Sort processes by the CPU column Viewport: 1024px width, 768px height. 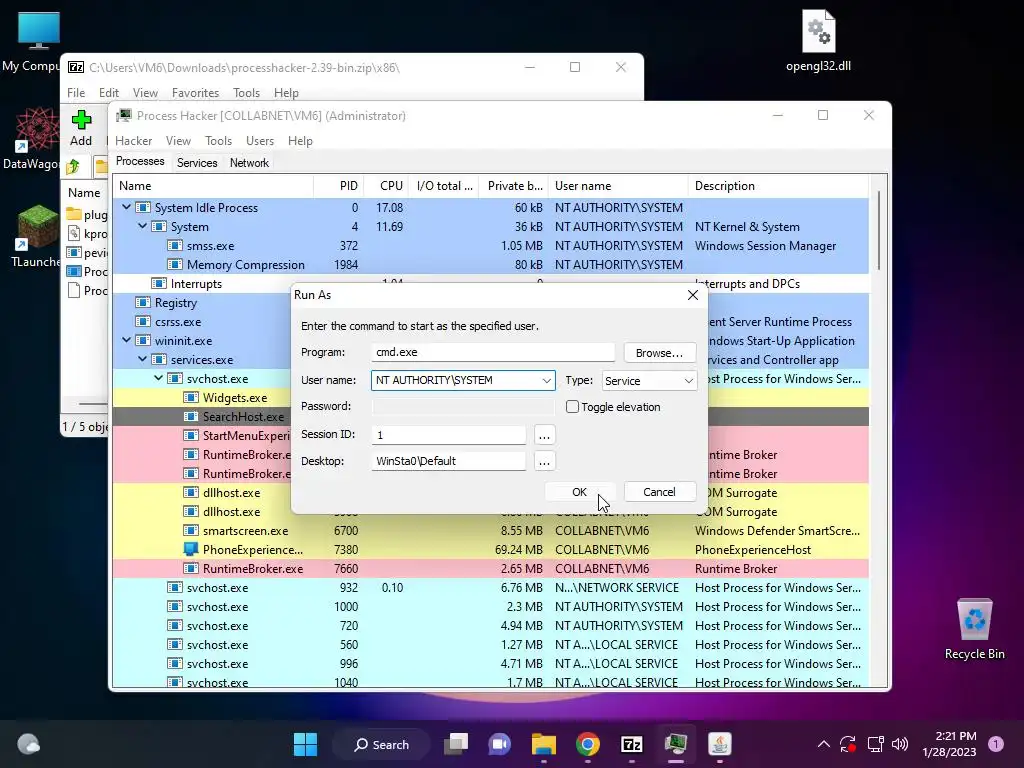coord(387,186)
